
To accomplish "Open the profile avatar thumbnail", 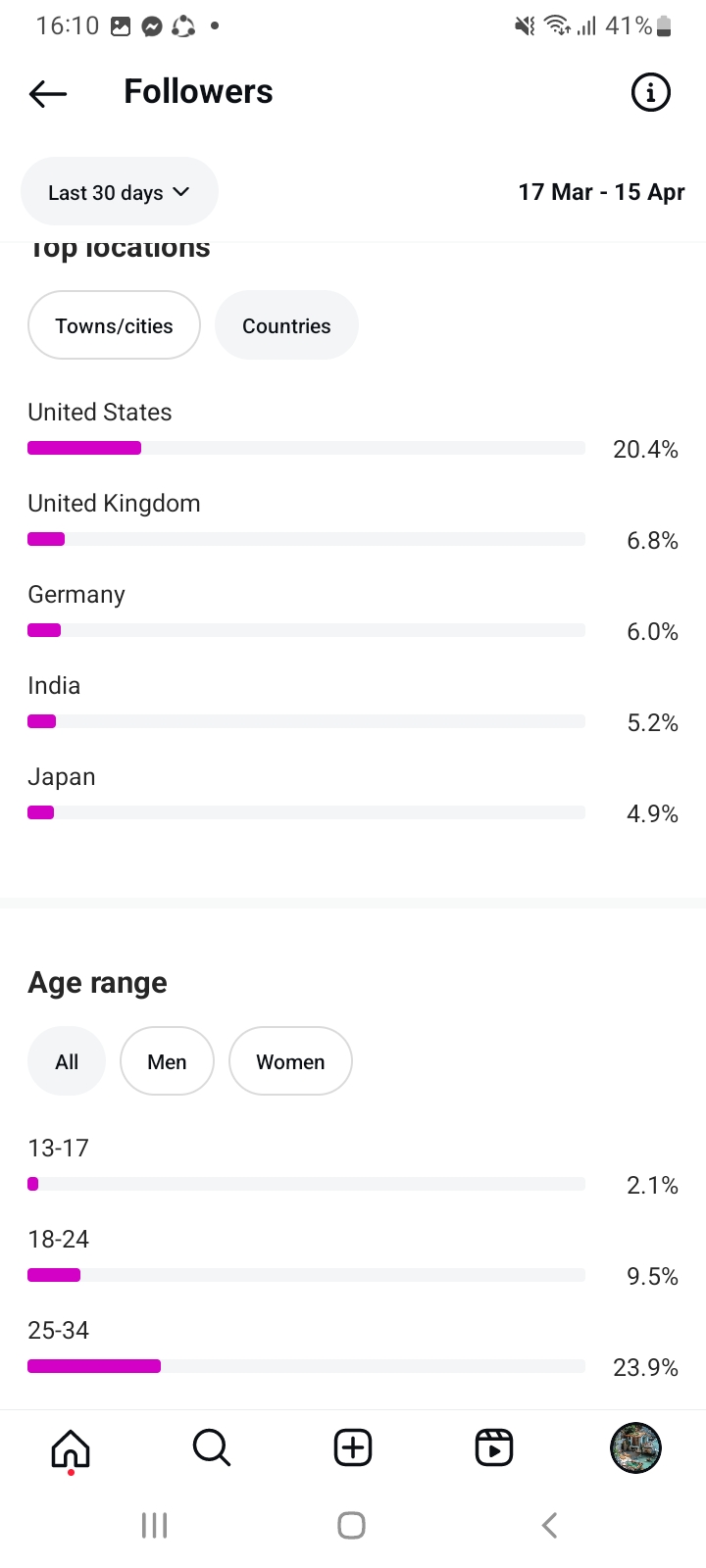I will 635,1447.
